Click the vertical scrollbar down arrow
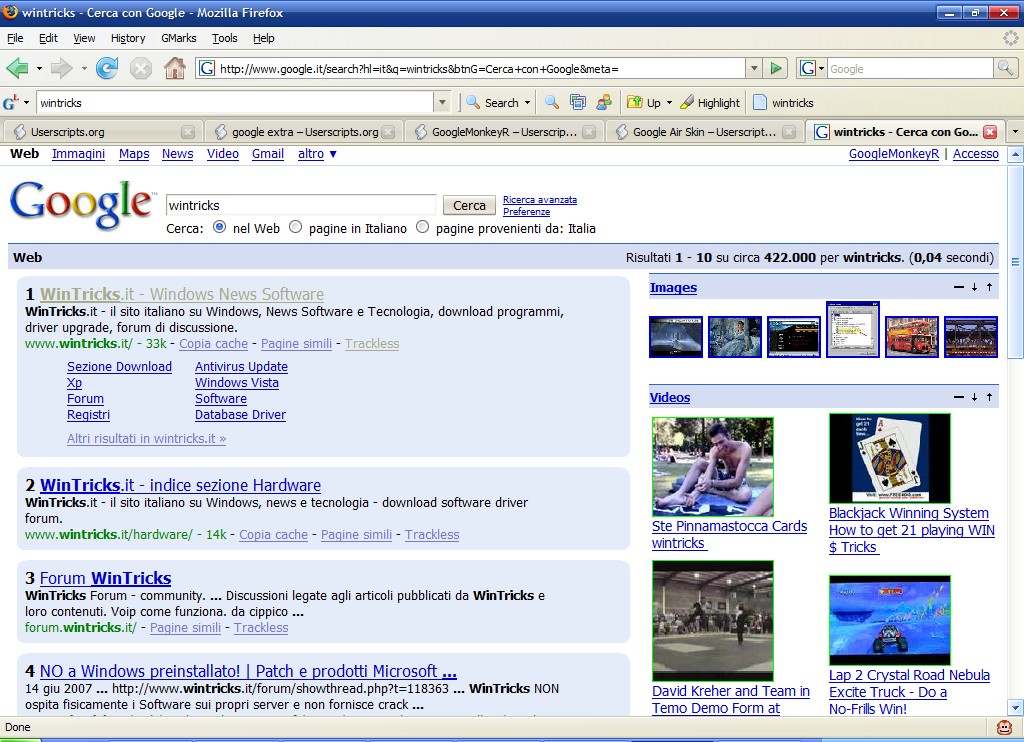The width and height of the screenshot is (1024, 742). [x=1015, y=707]
